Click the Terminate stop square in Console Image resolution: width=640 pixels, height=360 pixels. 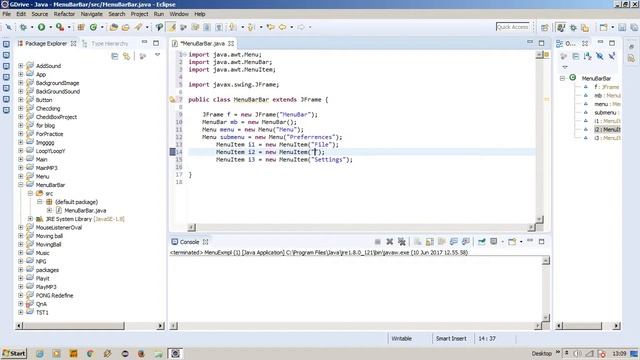tap(378, 242)
